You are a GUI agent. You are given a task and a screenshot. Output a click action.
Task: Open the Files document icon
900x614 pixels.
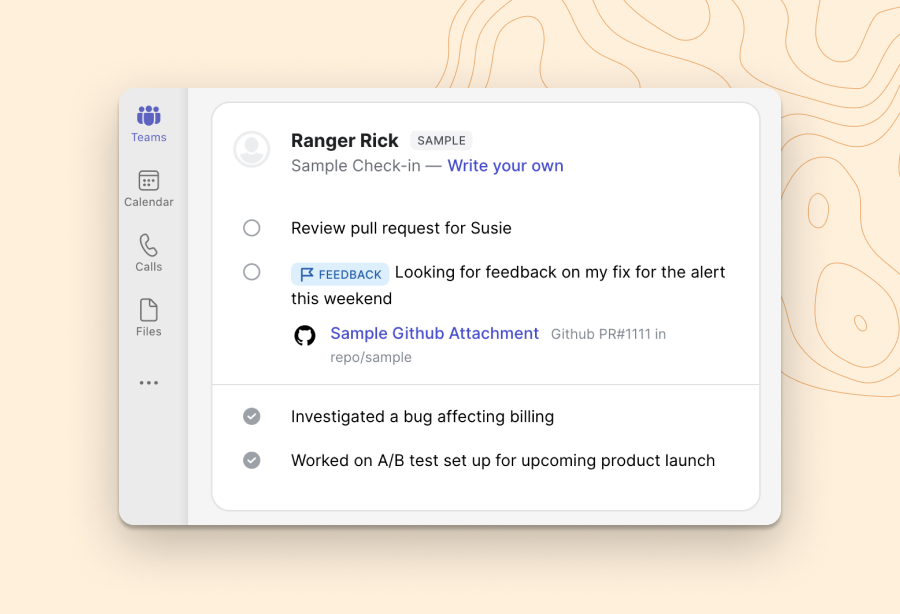point(149,310)
